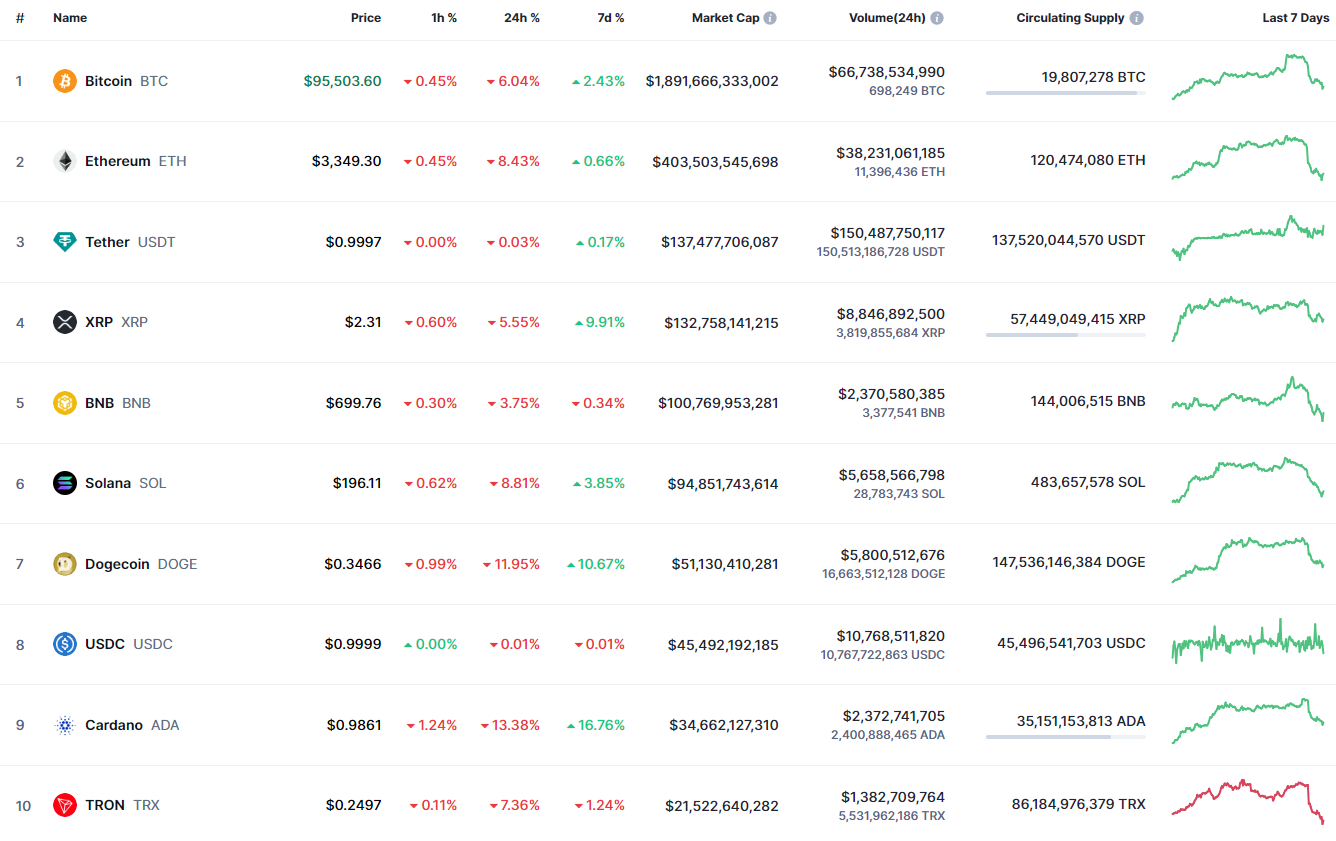The height and width of the screenshot is (841, 1336).
Task: Click Bitcoin's circulating supply progress bar
Action: (x=1065, y=93)
